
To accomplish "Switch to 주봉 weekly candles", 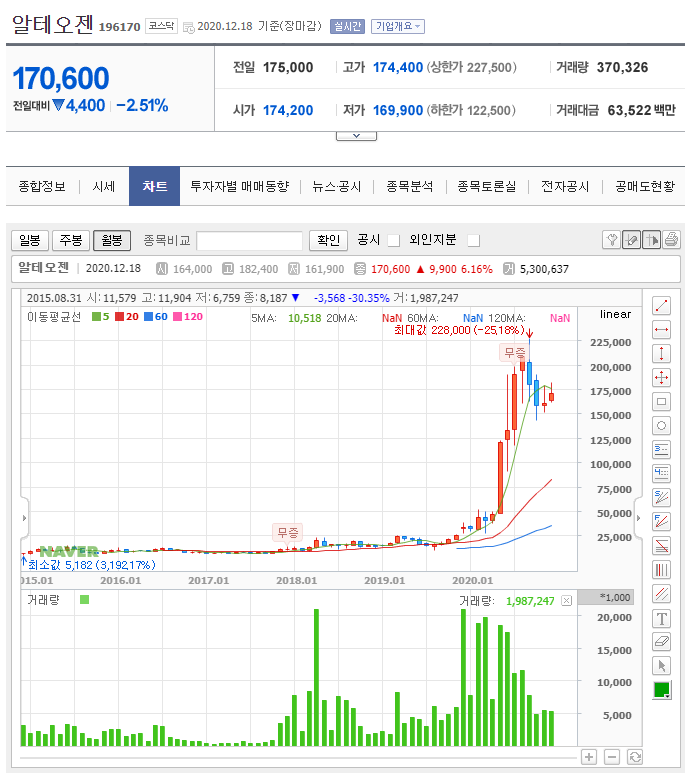I will [71, 241].
